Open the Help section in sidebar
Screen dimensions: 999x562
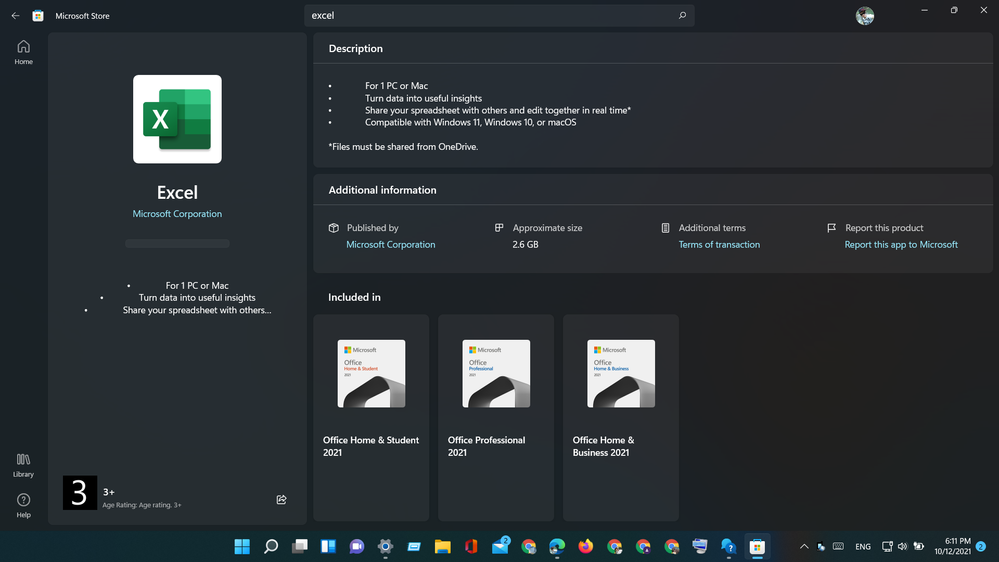[x=24, y=505]
